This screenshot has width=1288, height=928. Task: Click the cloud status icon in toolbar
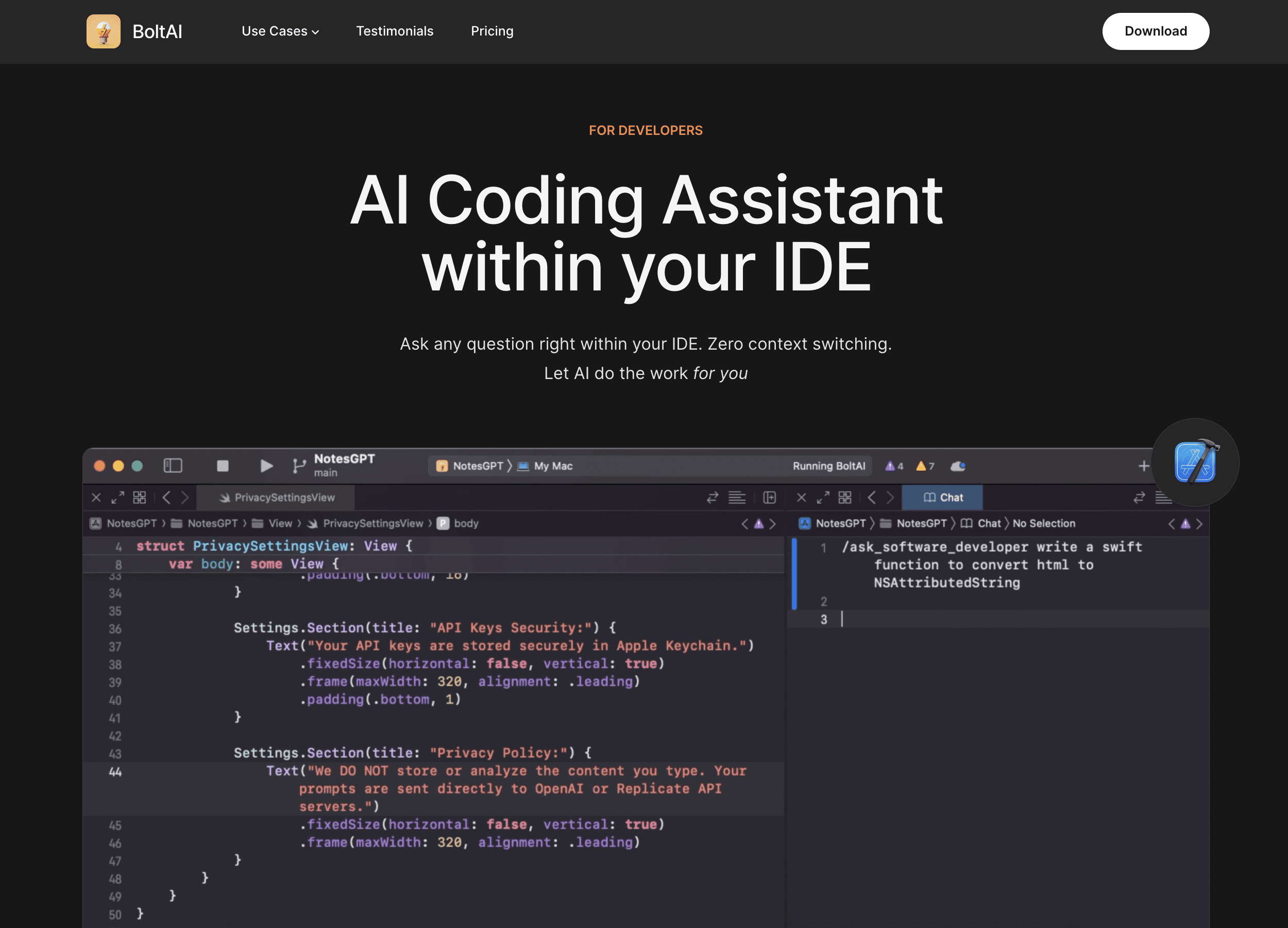pyautogui.click(x=958, y=466)
